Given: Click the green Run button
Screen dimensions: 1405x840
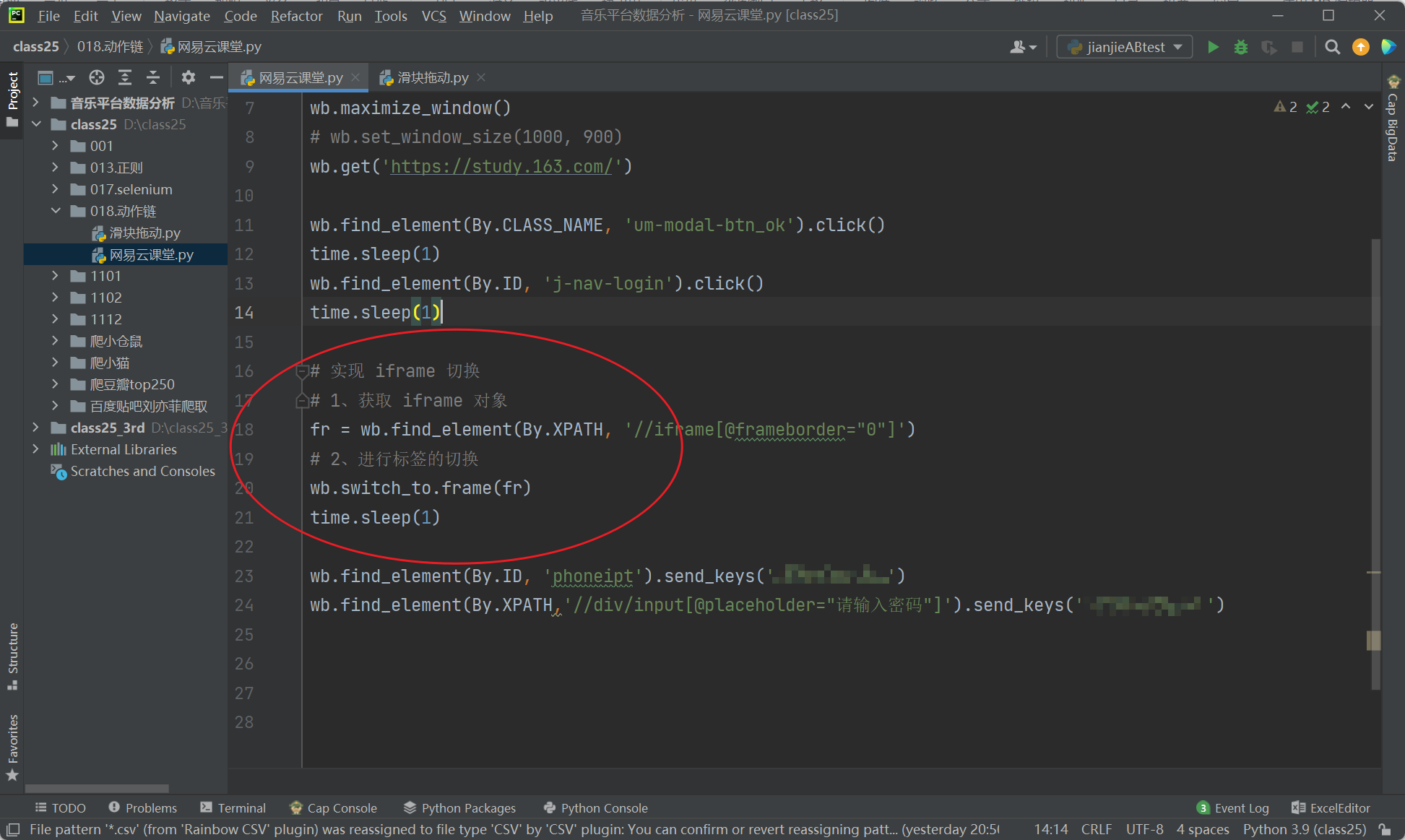Looking at the screenshot, I should click(1213, 47).
